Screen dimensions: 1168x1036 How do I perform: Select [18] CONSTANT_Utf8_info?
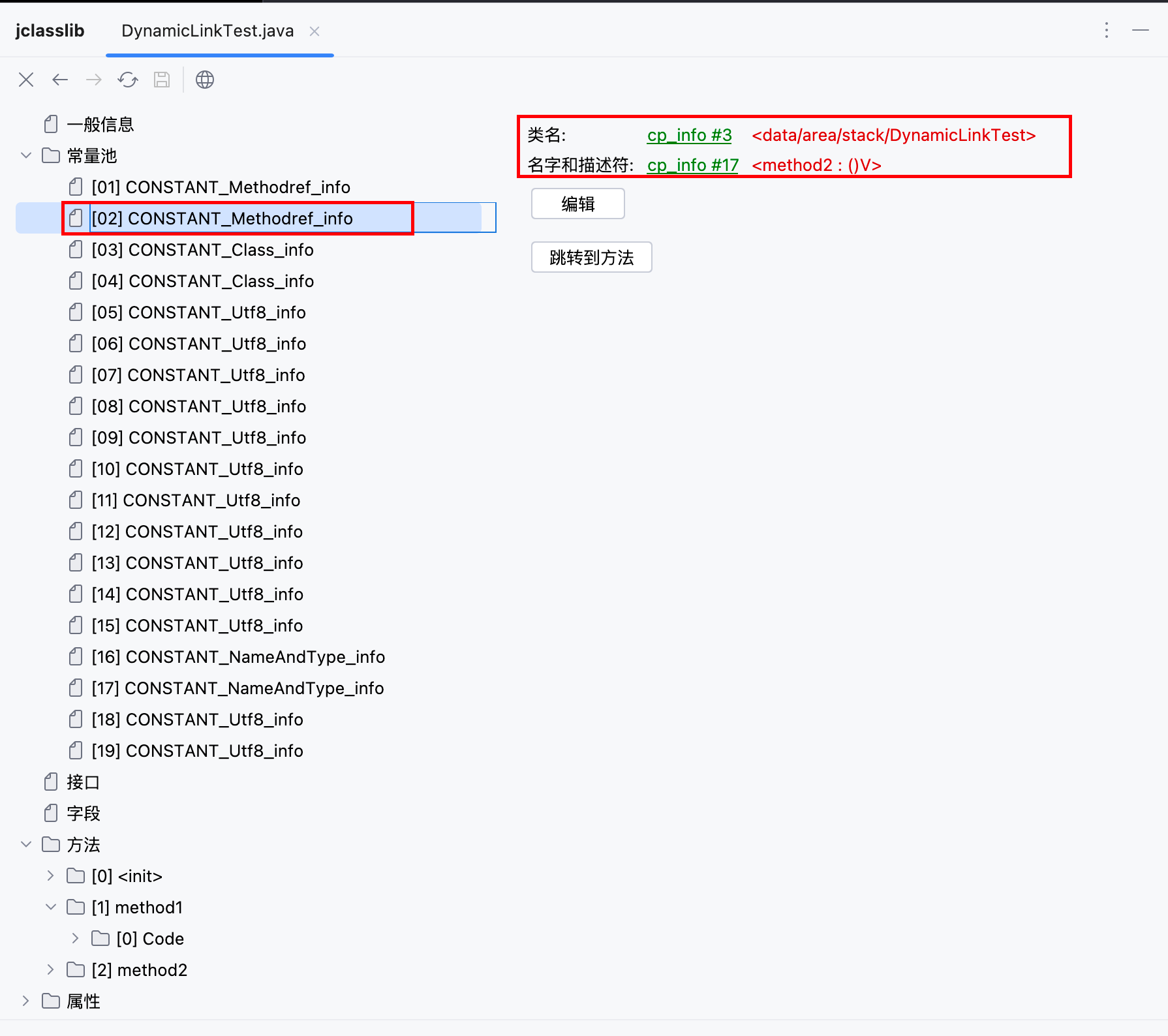198,720
